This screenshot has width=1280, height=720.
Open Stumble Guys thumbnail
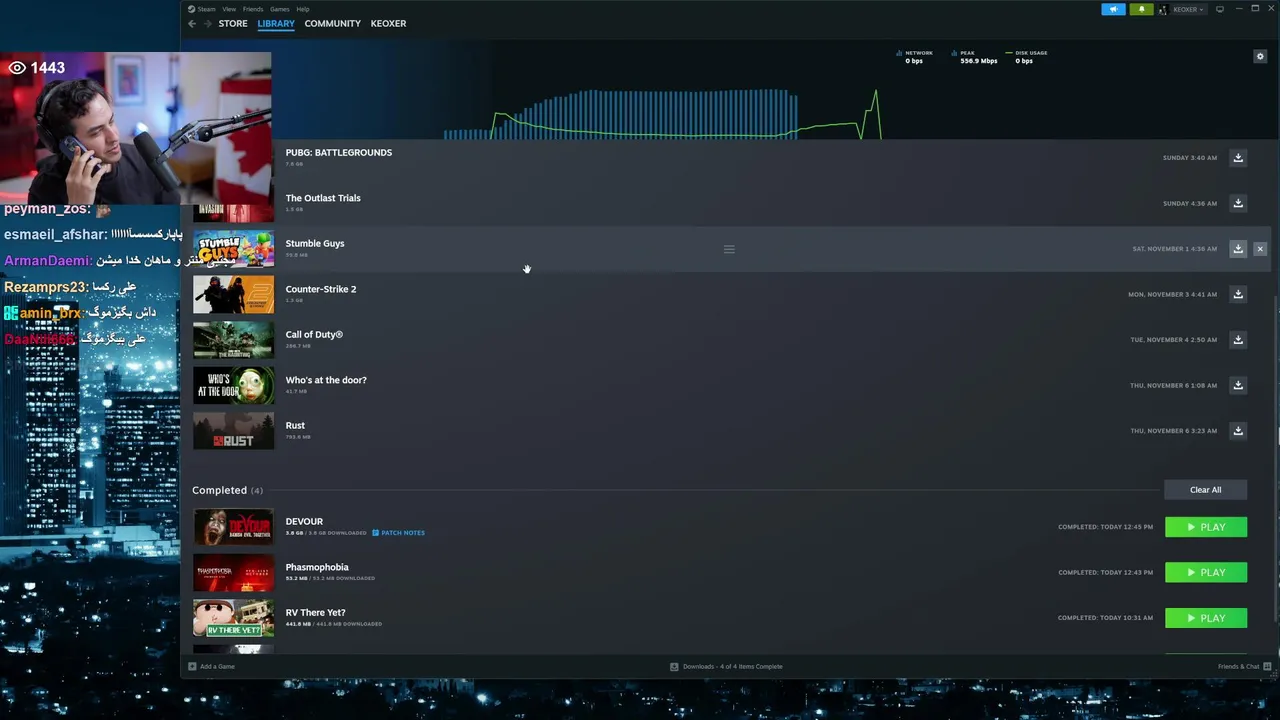(233, 249)
